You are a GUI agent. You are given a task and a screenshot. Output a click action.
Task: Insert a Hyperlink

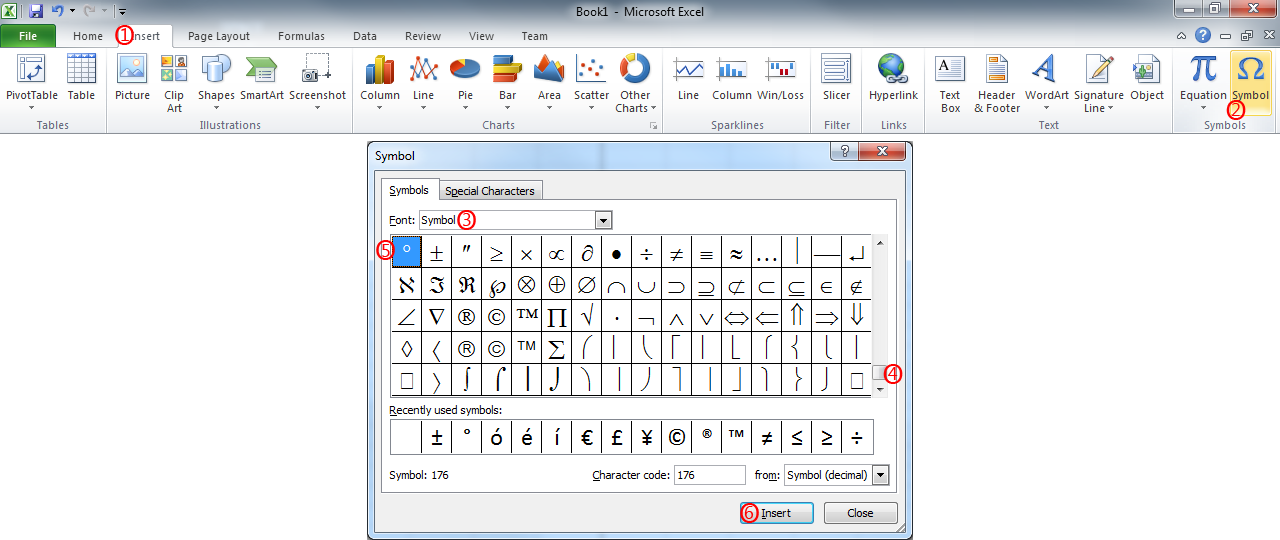click(893, 78)
